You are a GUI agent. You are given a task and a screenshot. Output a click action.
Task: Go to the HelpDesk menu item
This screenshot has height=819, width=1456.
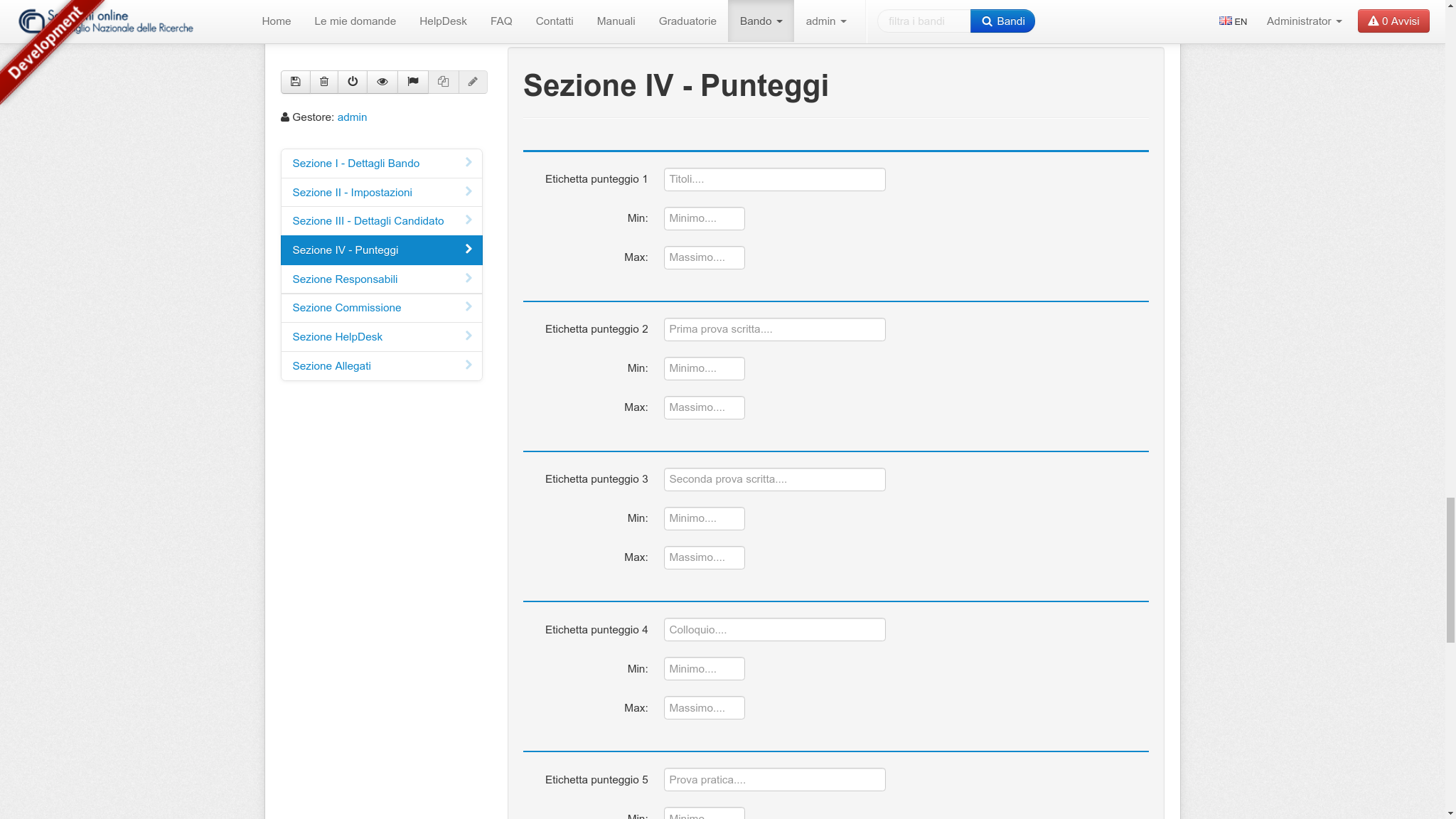tap(443, 21)
